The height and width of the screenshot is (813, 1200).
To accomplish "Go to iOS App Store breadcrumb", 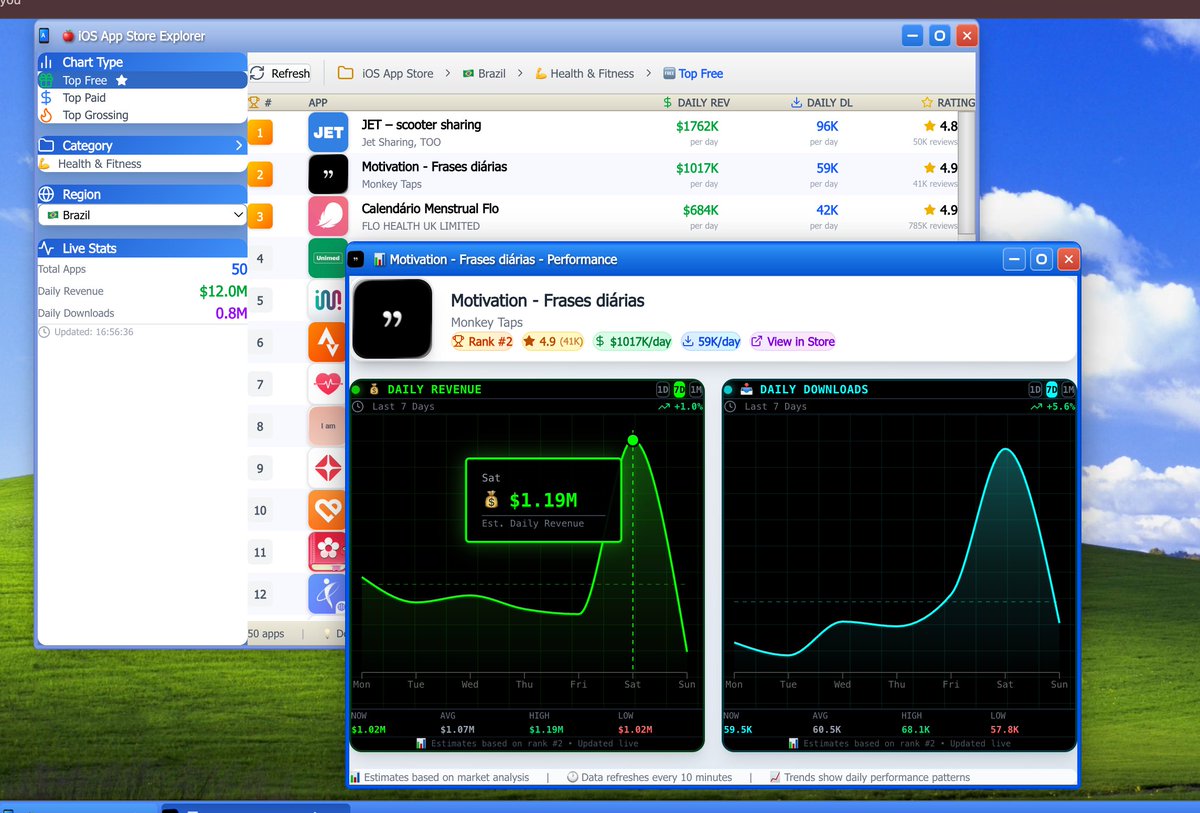I will 386,73.
